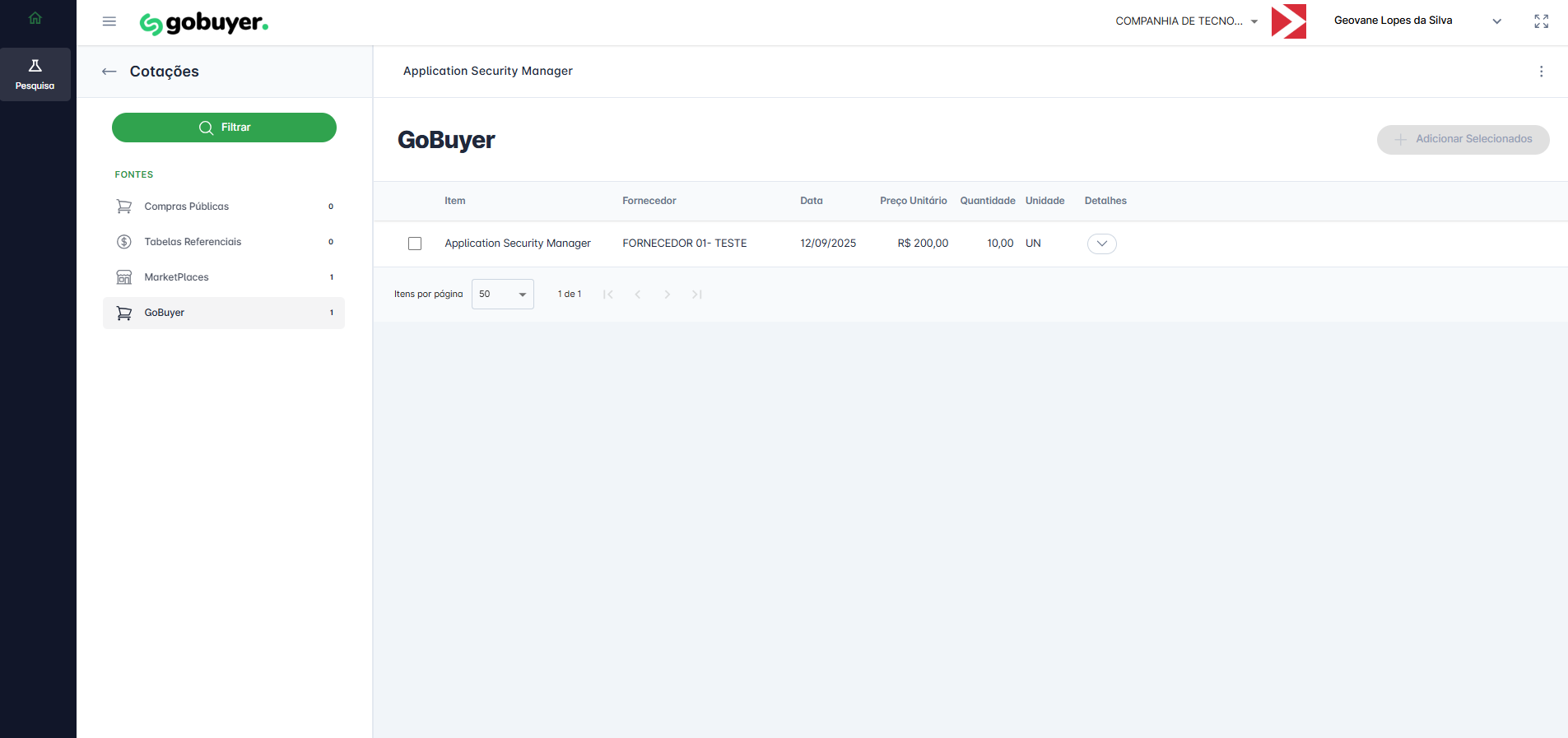Viewport: 1568px width, 738px height.
Task: Go to the last page of results
Action: click(x=696, y=295)
